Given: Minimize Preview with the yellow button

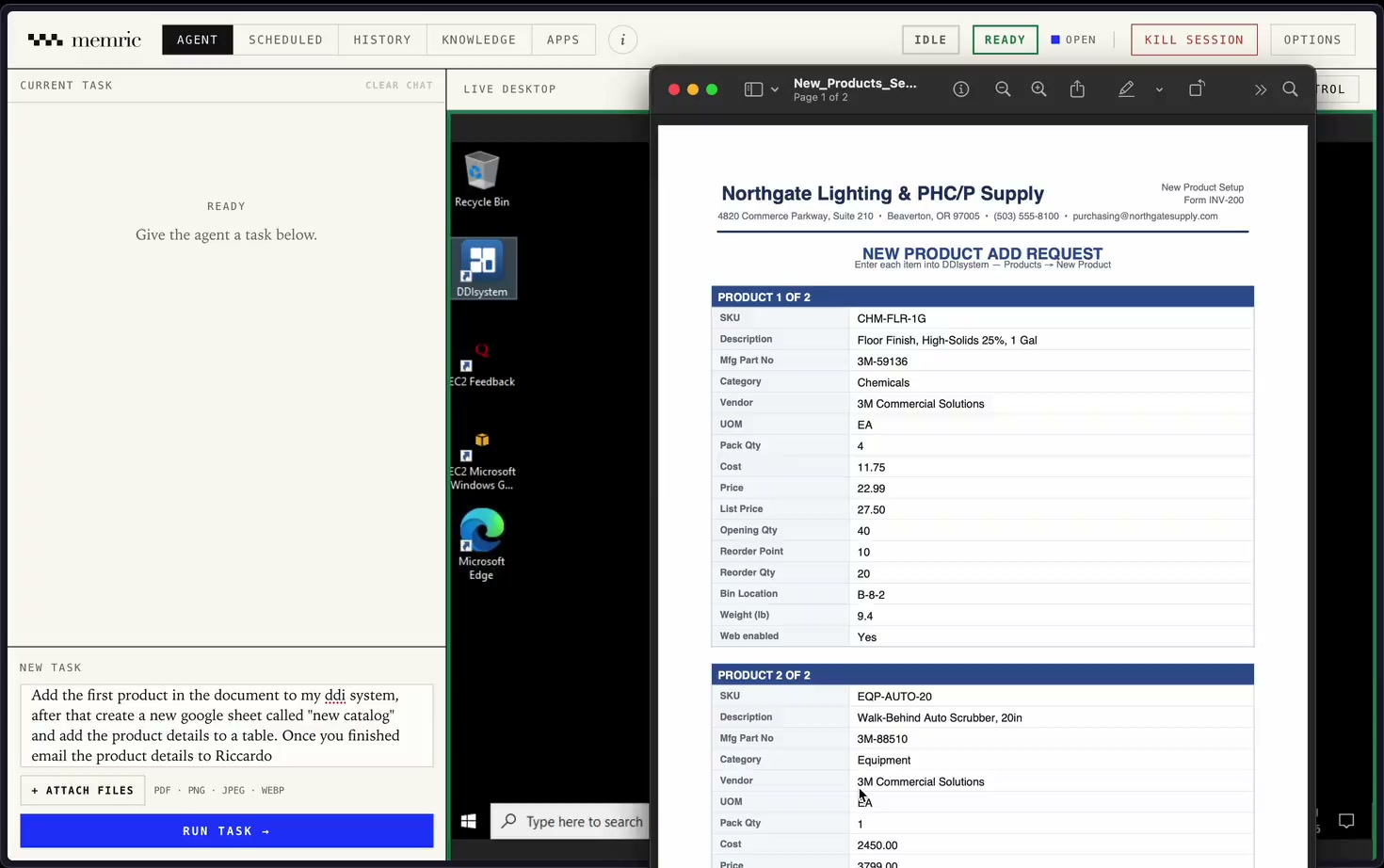Looking at the screenshot, I should coord(693,89).
